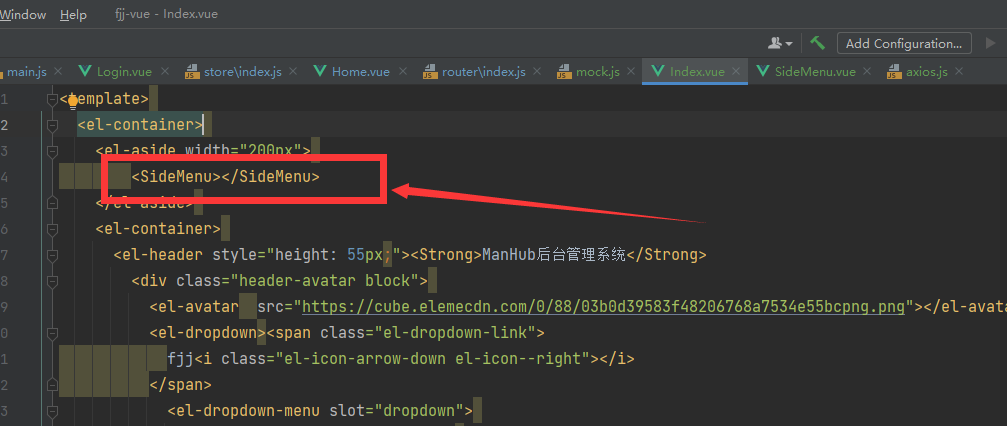Image resolution: width=1007 pixels, height=426 pixels.
Task: Open the axios.js tab
Action: 927,71
